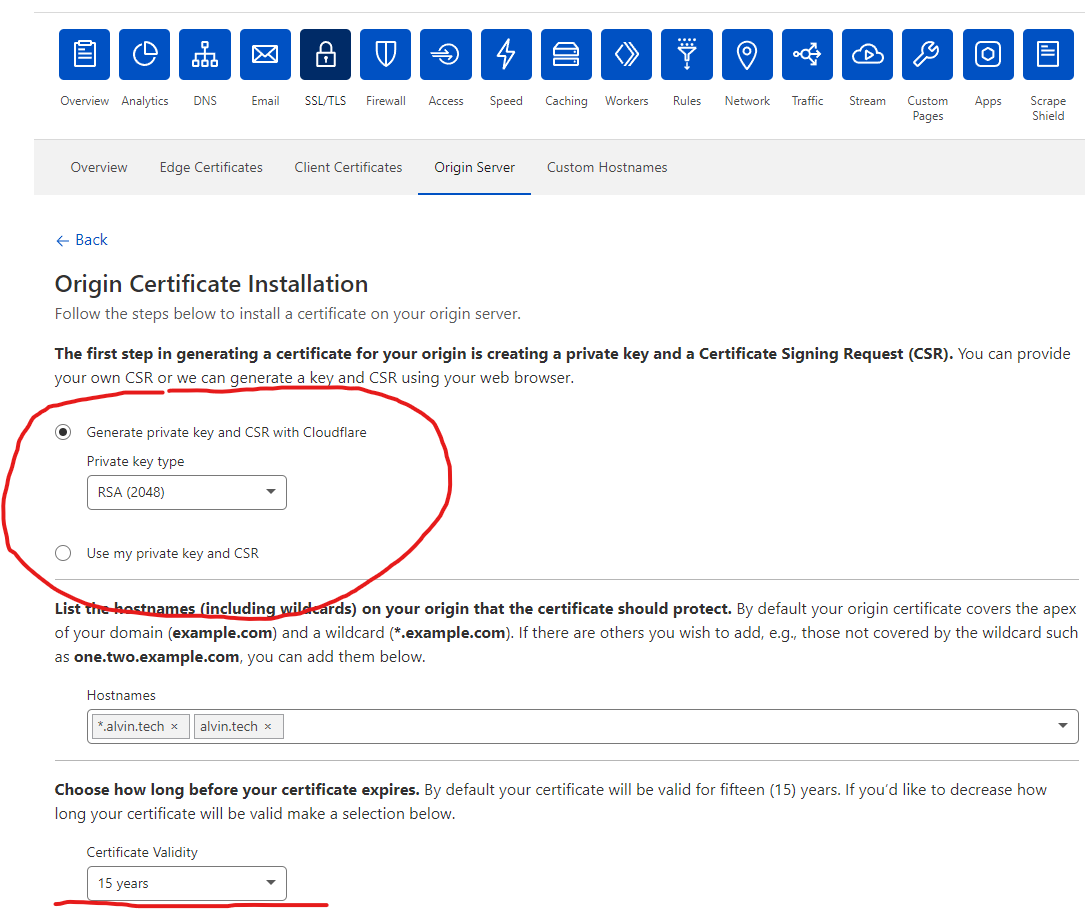Open the Firewall shield icon
The width and height of the screenshot is (1085, 909).
(385, 55)
